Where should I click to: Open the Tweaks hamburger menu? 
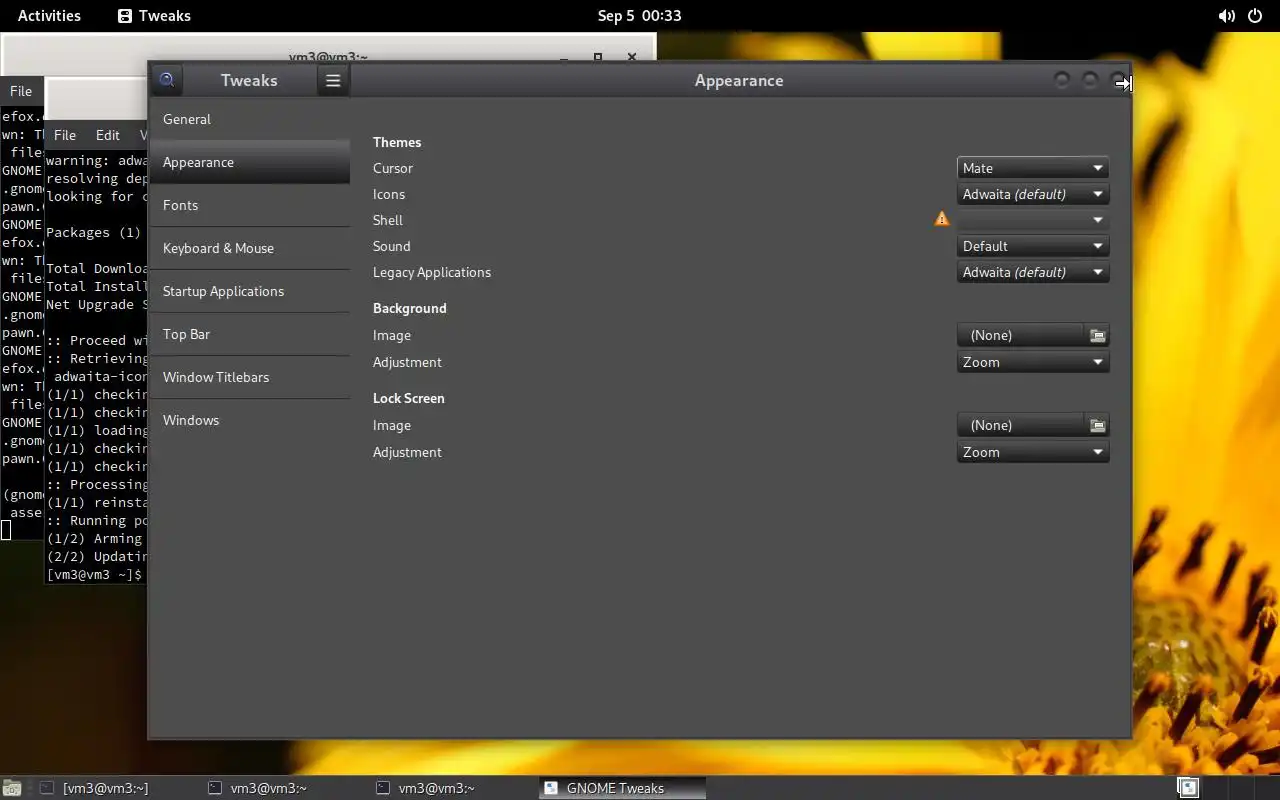pos(333,80)
